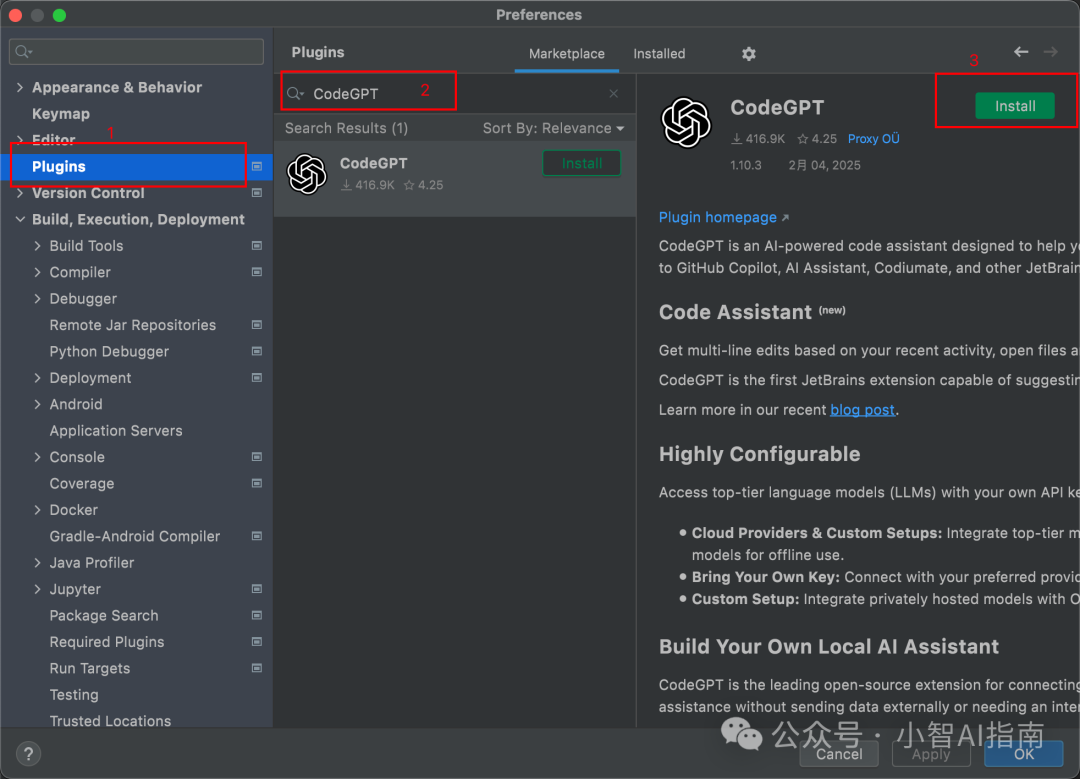Select Keymap in the settings tree

(x=61, y=114)
